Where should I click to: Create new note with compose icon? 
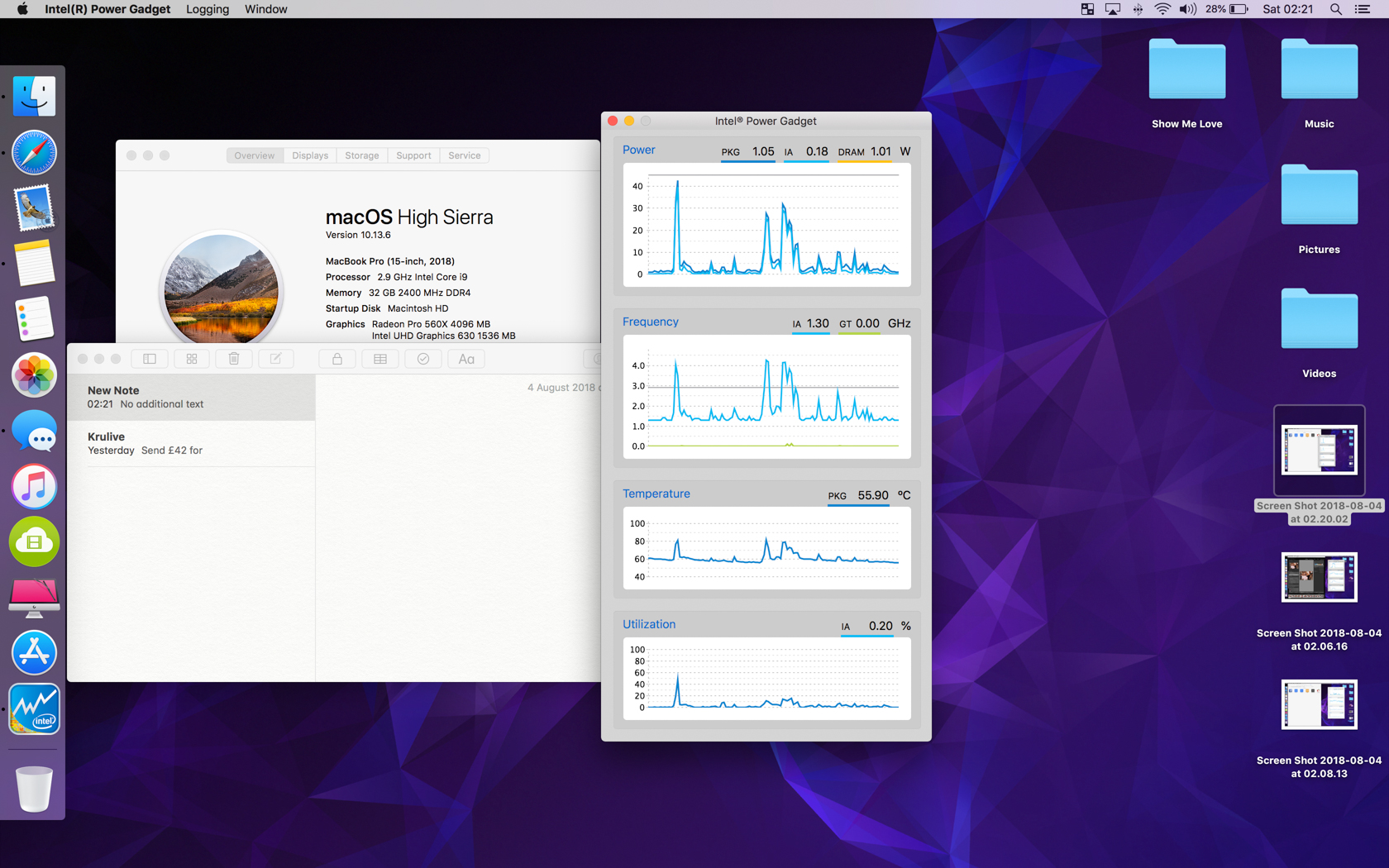pos(276,359)
